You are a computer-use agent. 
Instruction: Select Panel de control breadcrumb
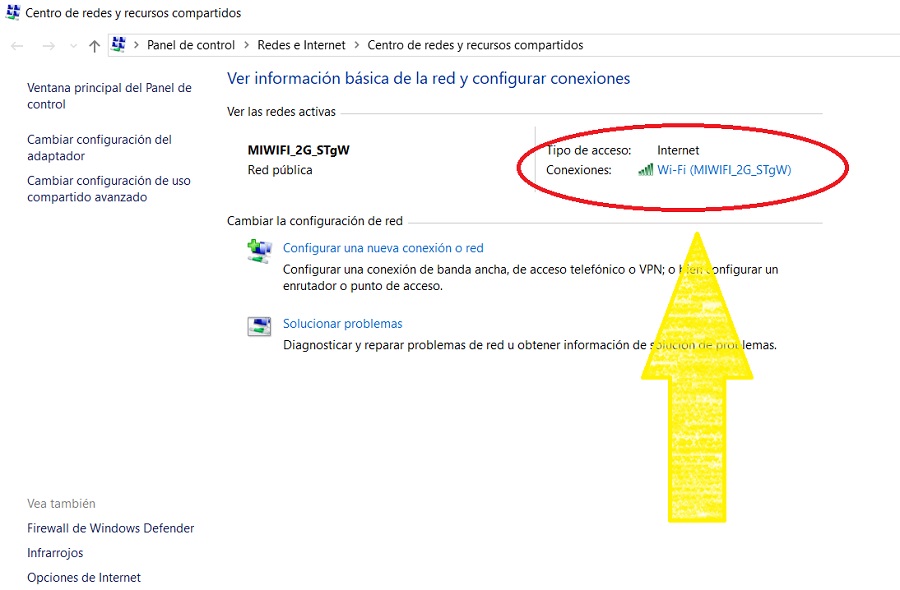click(190, 45)
